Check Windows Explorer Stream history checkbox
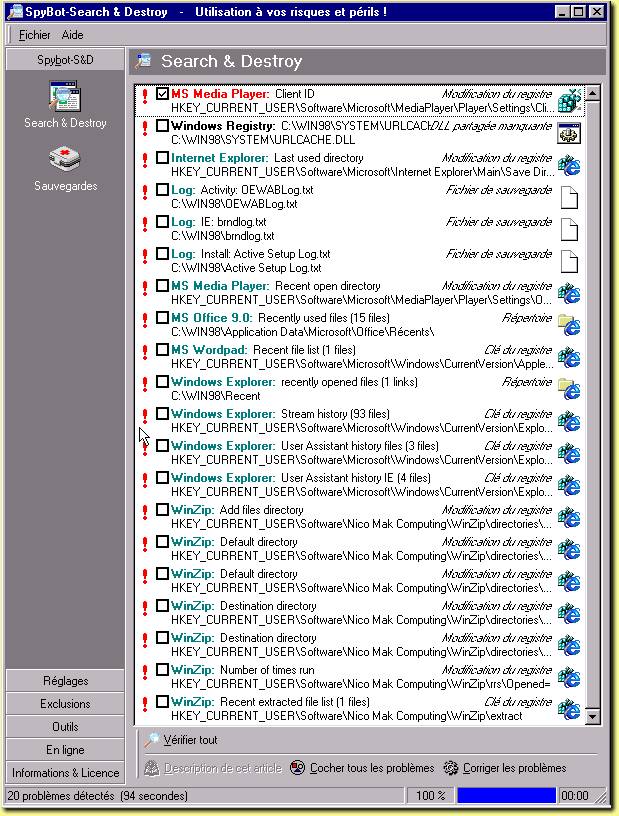 point(162,414)
